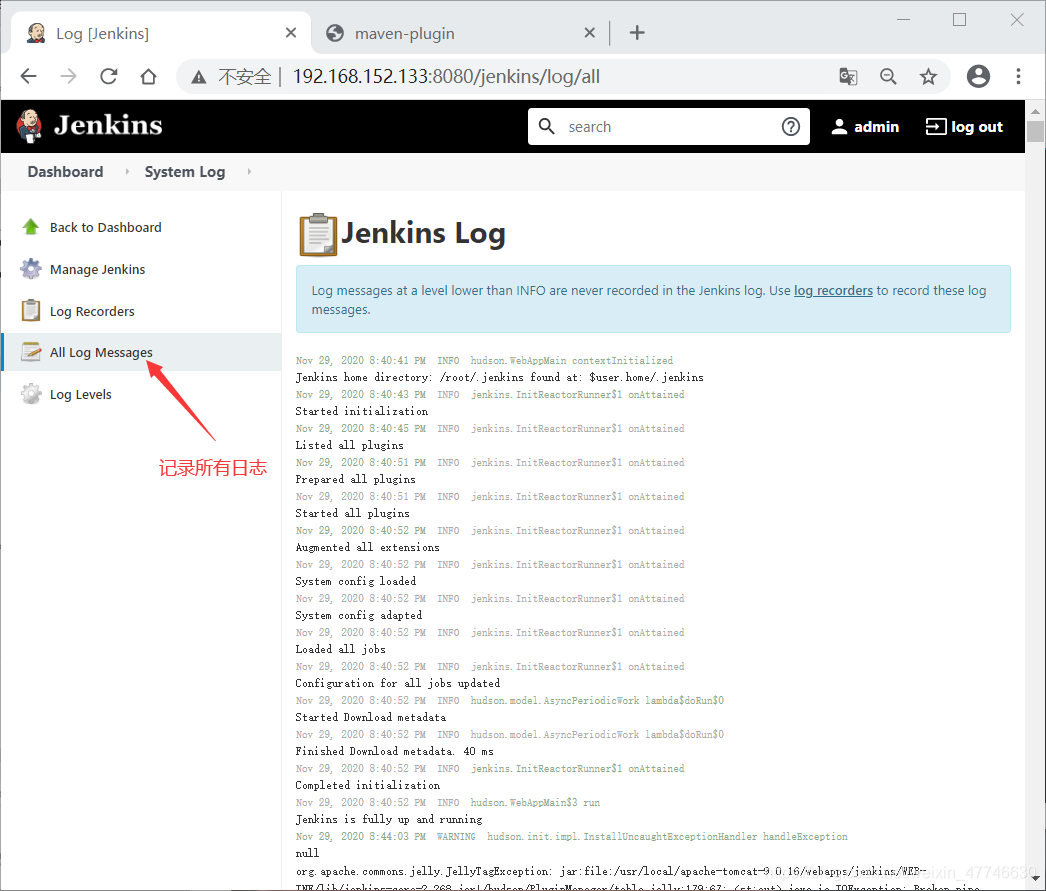Open Manage Jenkins from sidebar
Screen dimensions: 1046x891
point(97,269)
